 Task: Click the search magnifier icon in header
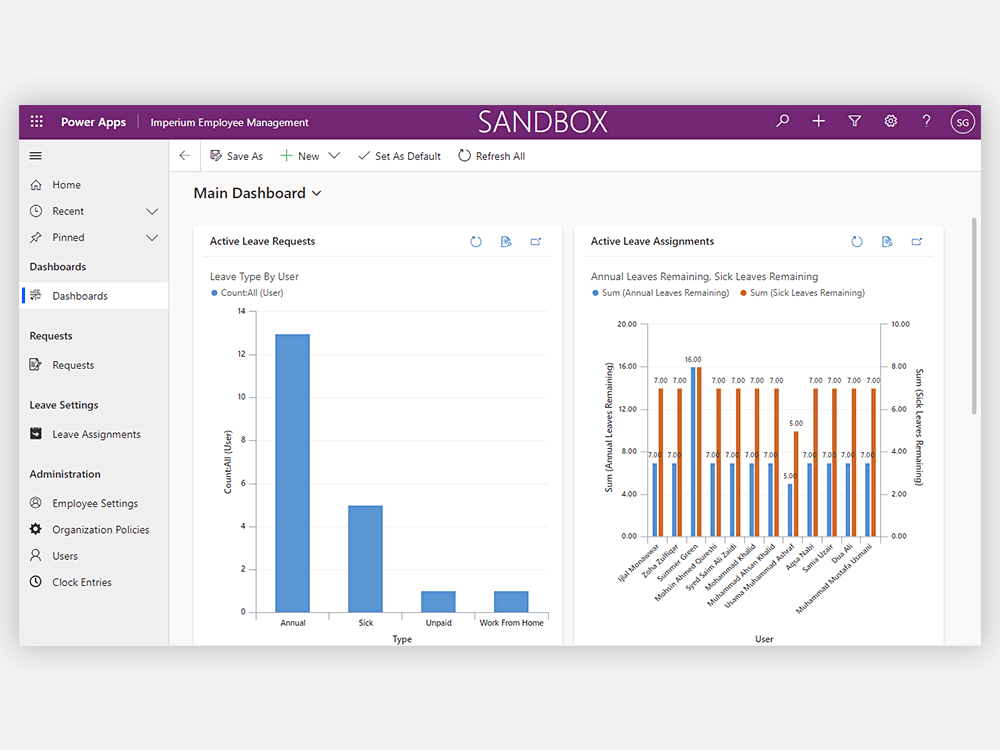[x=783, y=121]
